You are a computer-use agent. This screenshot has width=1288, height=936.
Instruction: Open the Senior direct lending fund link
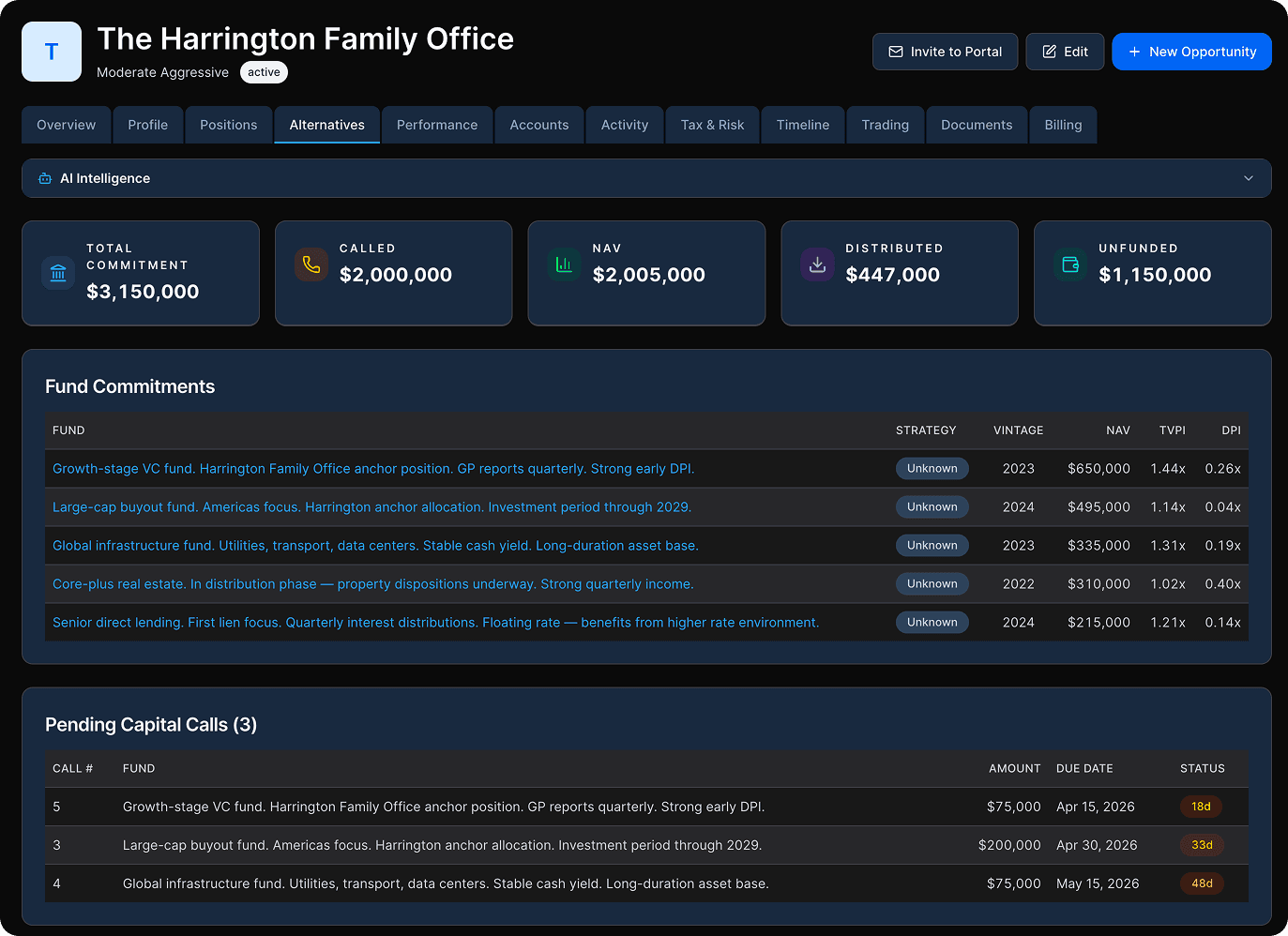point(435,623)
